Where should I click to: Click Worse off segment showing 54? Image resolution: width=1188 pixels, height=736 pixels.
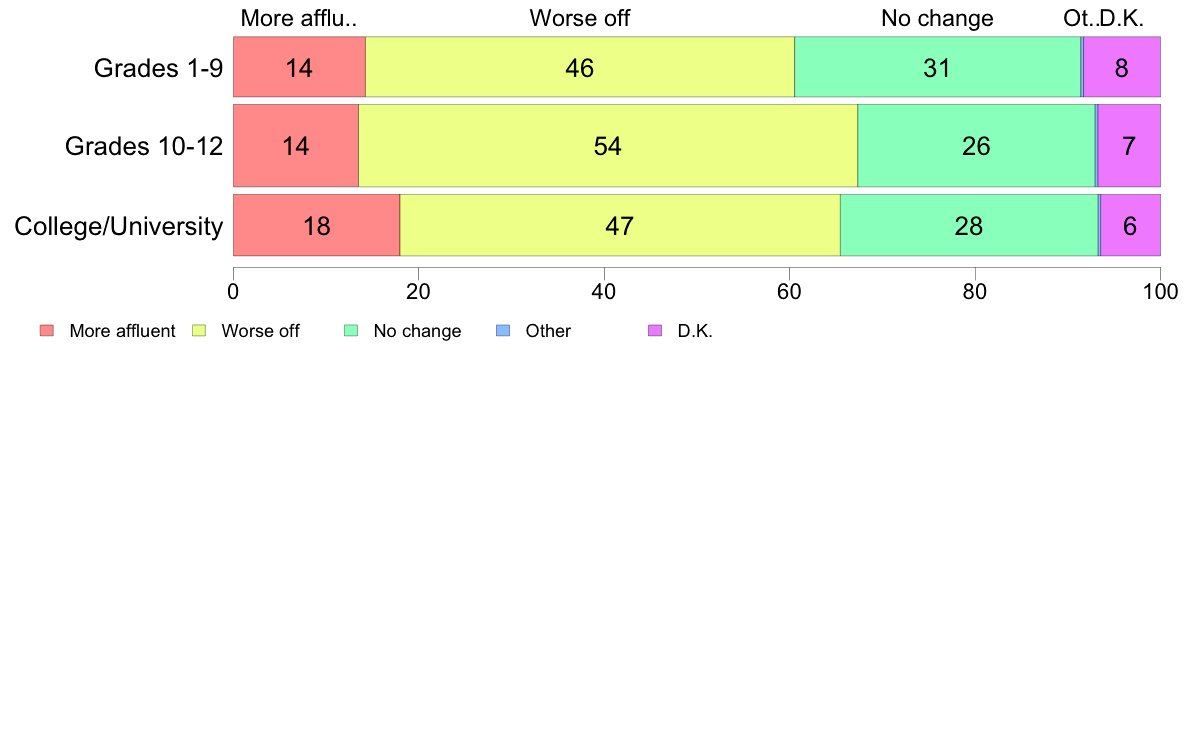[608, 146]
